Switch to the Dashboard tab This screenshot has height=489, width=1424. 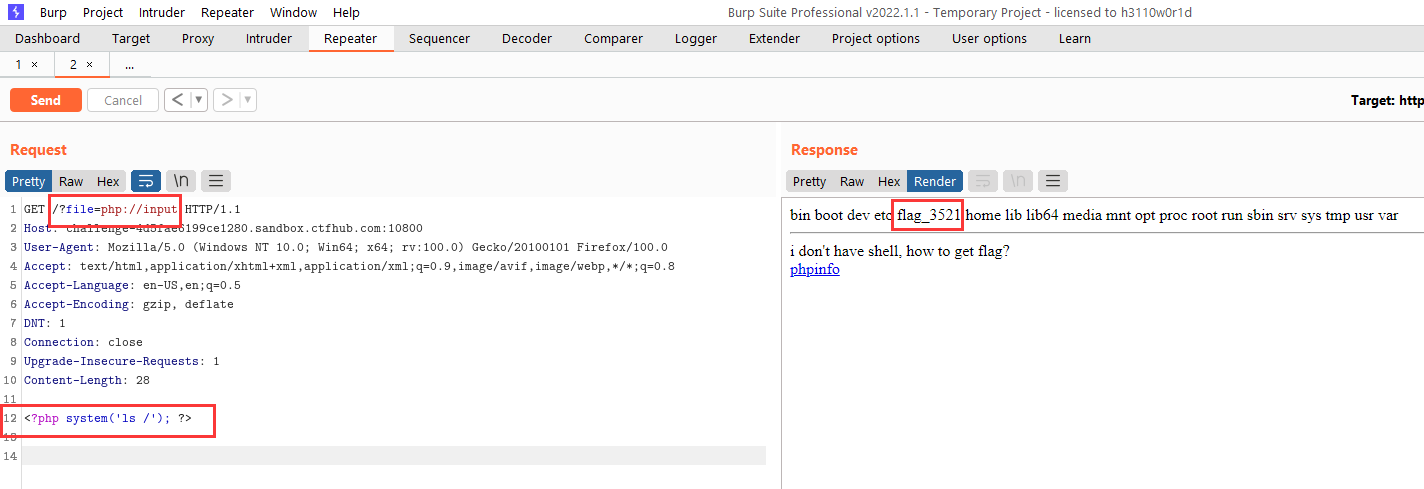(47, 38)
